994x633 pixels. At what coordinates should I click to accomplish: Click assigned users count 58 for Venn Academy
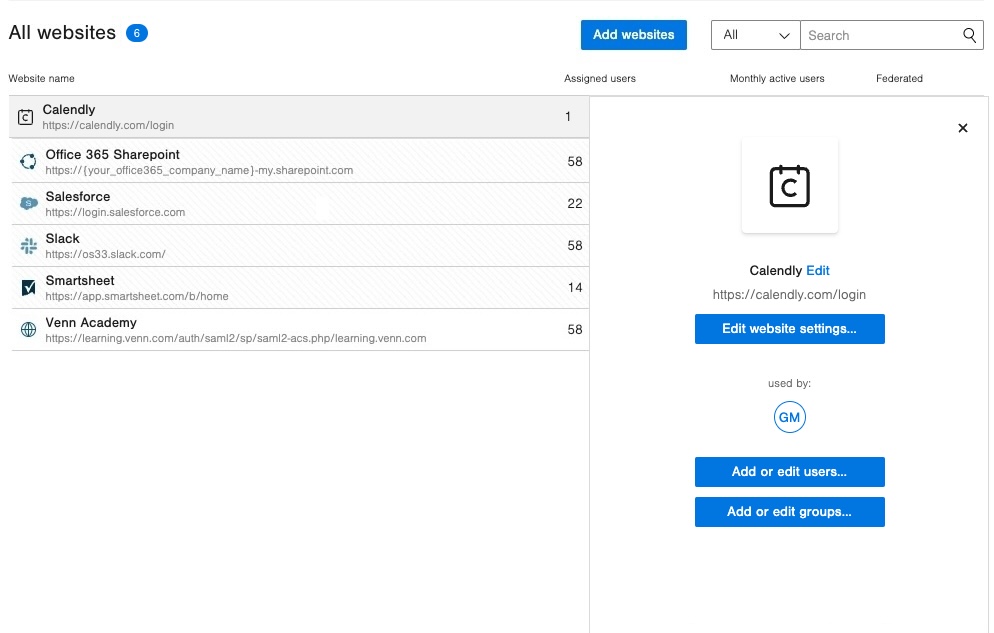[574, 329]
